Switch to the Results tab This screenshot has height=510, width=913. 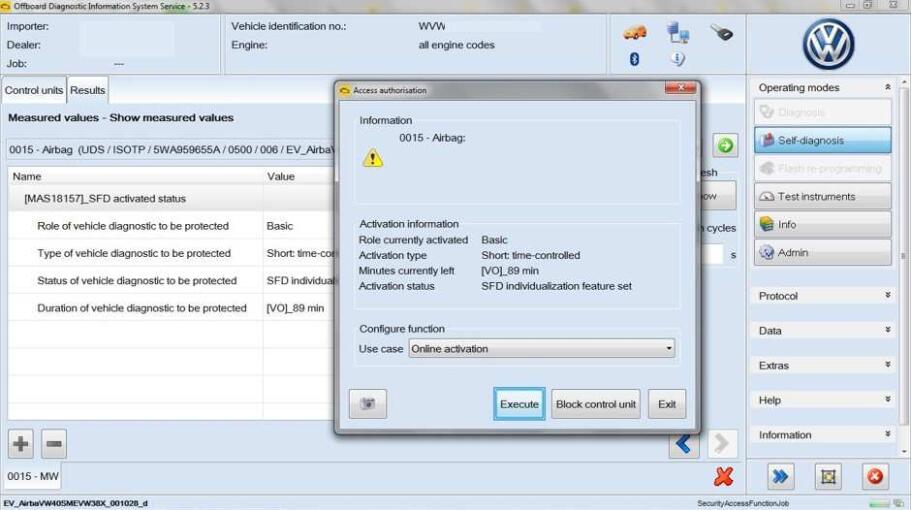(x=87, y=91)
